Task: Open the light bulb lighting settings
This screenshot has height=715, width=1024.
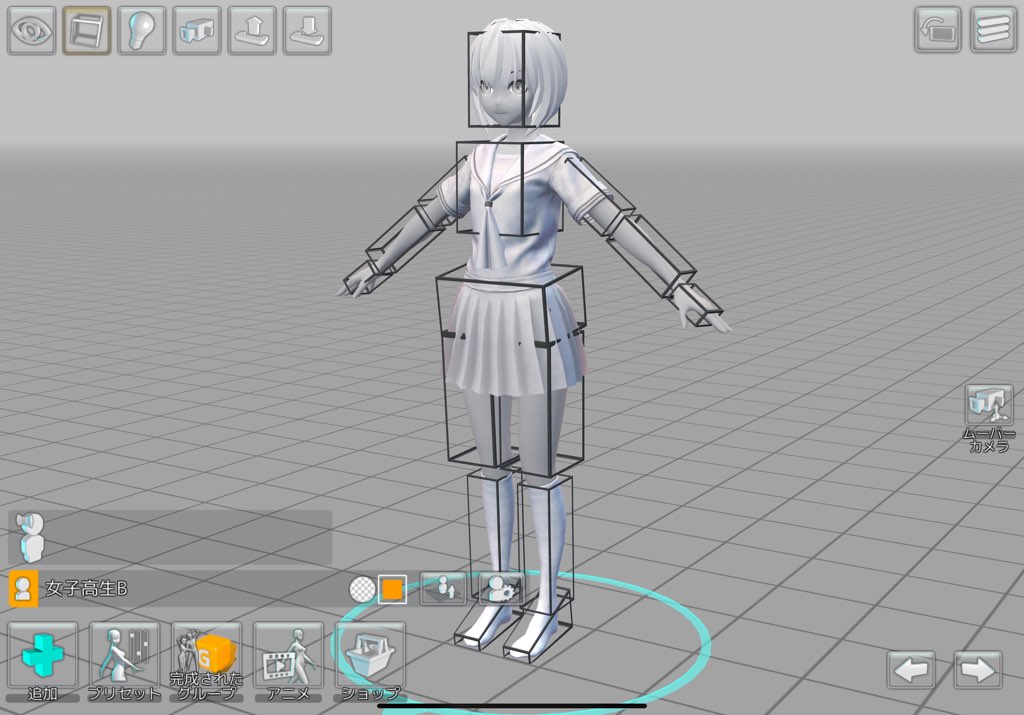Action: tap(142, 31)
